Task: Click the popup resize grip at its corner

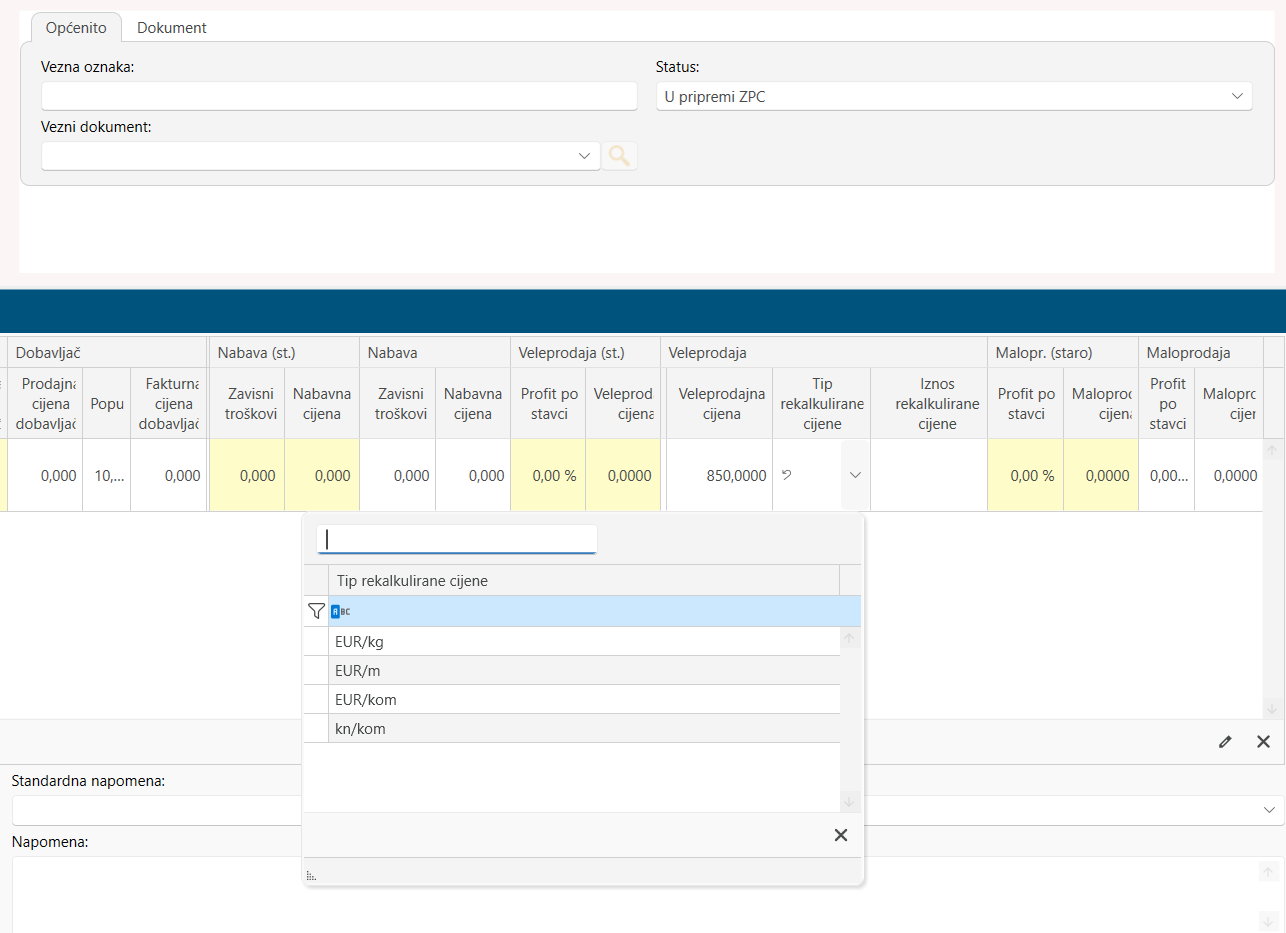Action: pos(311,876)
